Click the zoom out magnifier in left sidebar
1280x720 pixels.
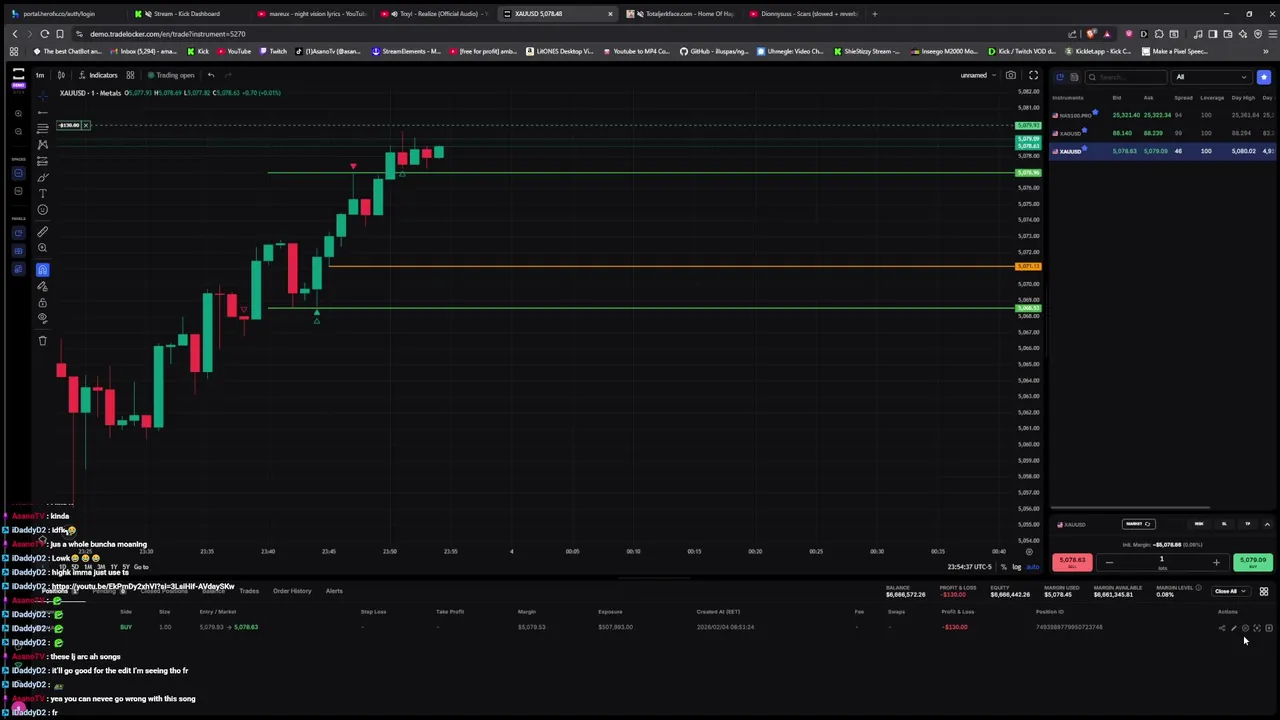18,132
